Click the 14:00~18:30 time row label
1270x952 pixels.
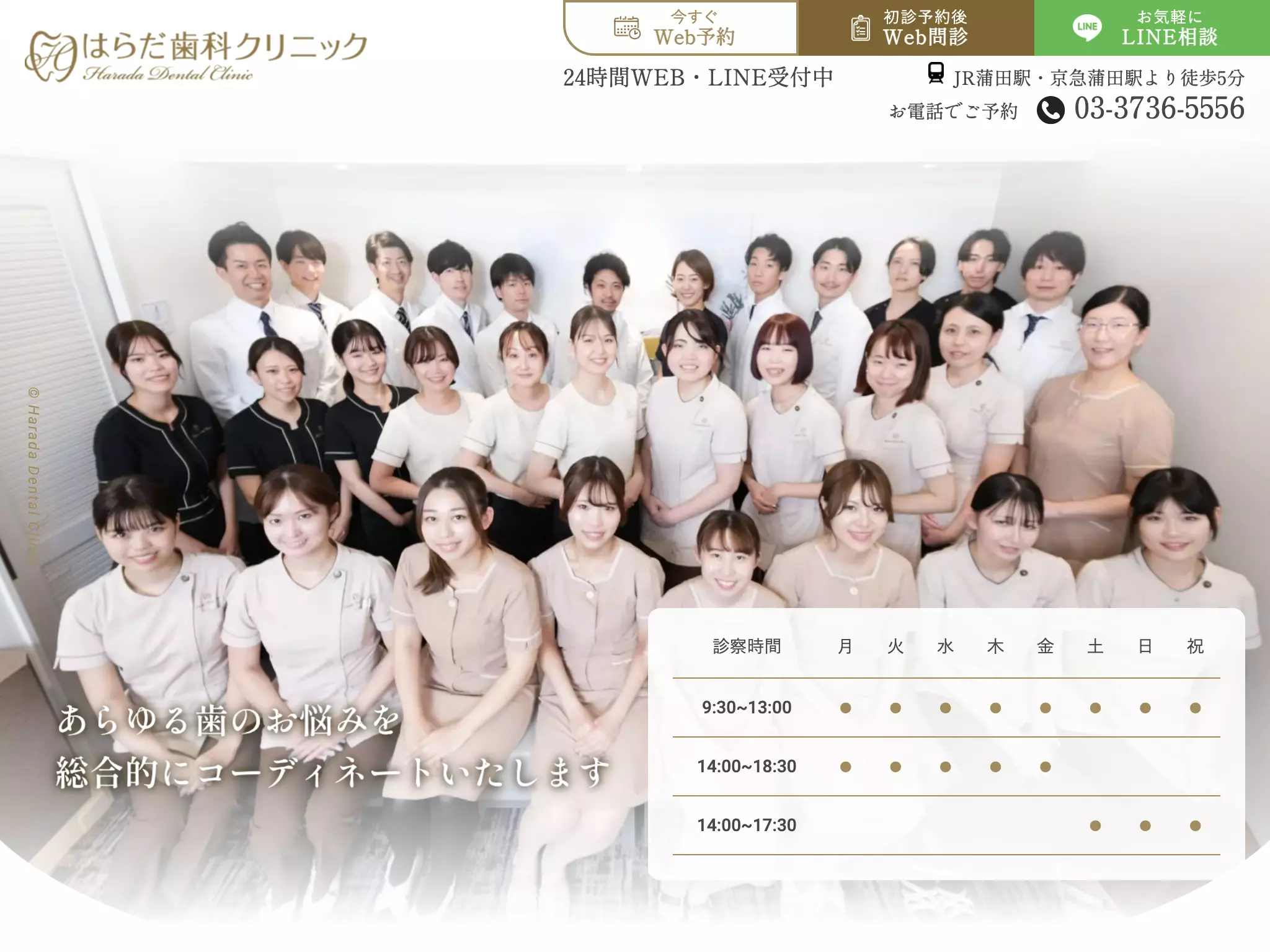coord(747,767)
